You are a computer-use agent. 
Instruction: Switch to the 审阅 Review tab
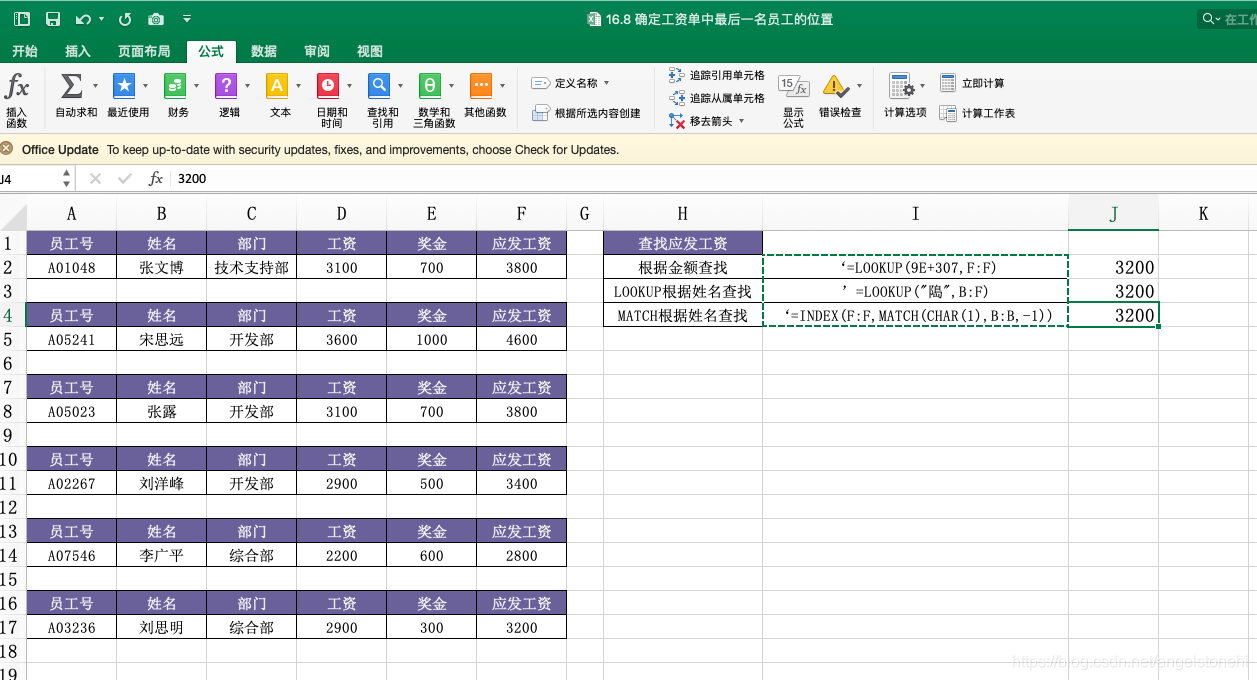point(317,51)
